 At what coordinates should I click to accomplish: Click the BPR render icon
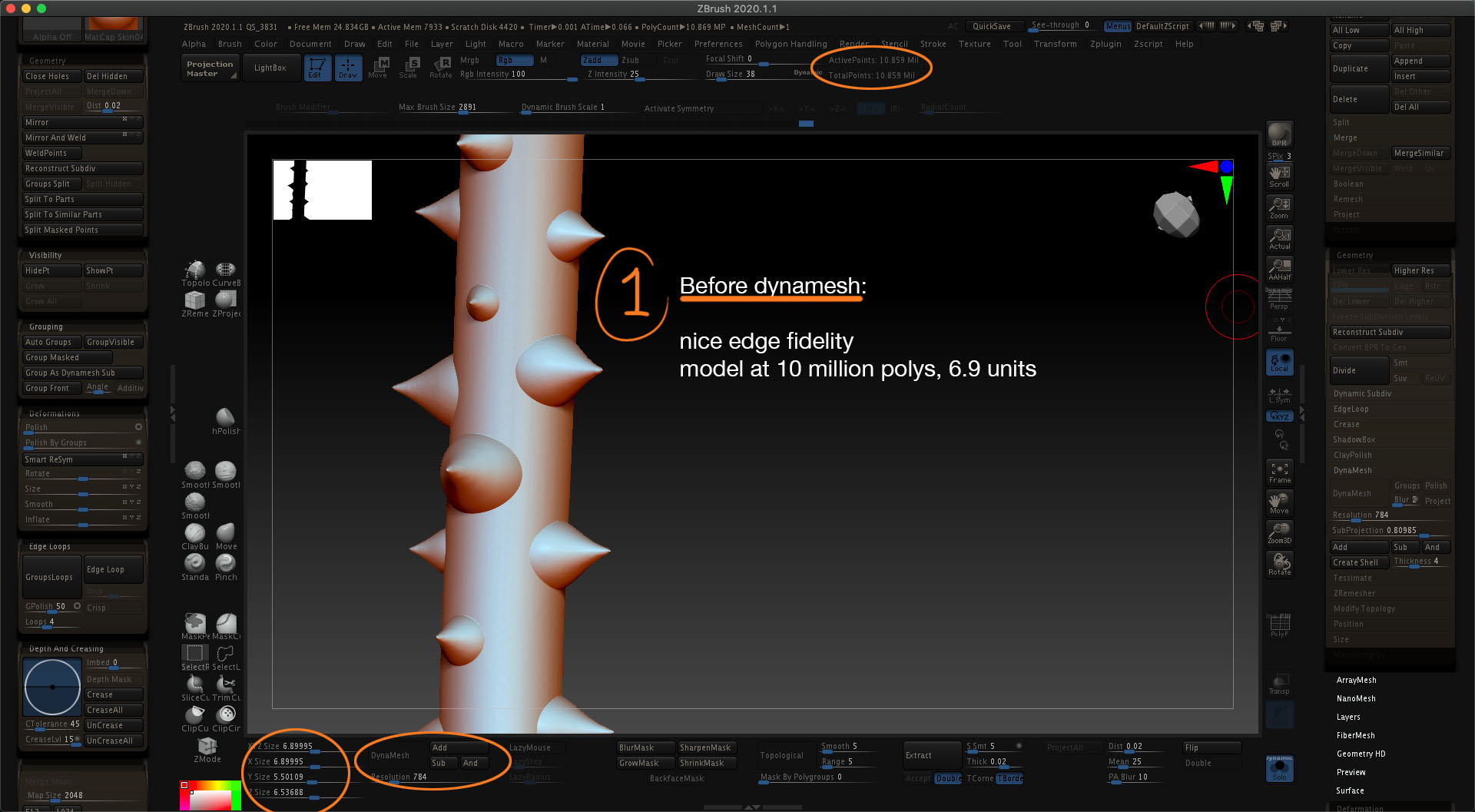tap(1279, 134)
